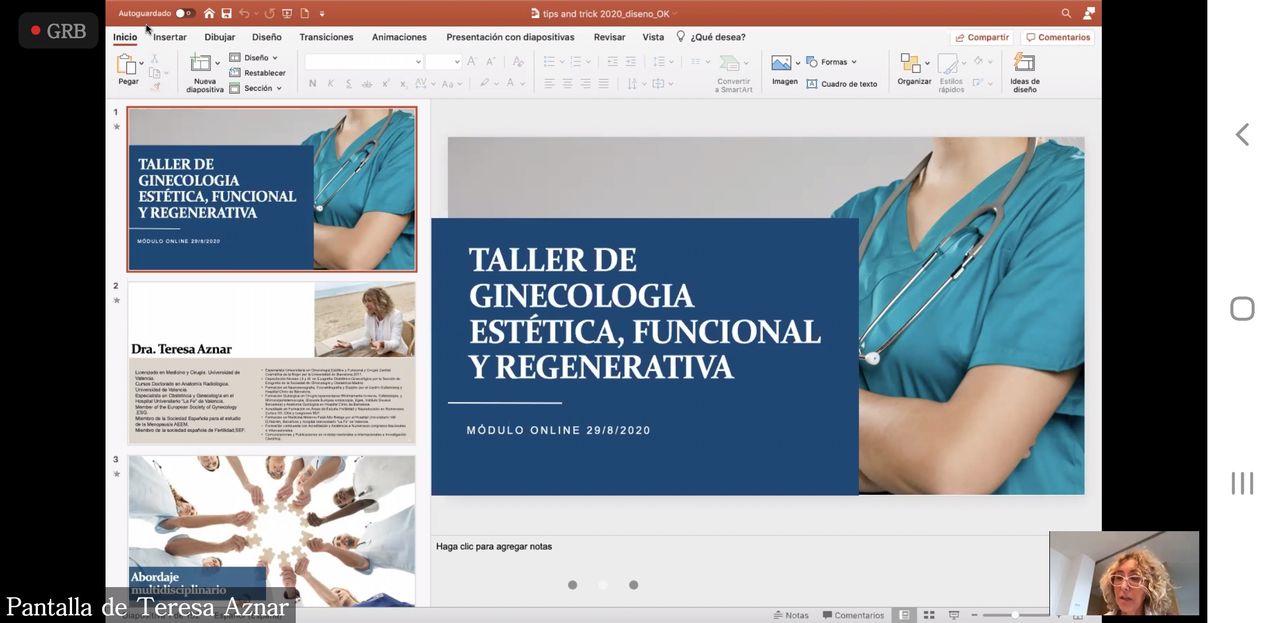Image resolution: width=1280 pixels, height=623 pixels.
Task: Switch to the slide sorter grid view
Action: [929, 615]
